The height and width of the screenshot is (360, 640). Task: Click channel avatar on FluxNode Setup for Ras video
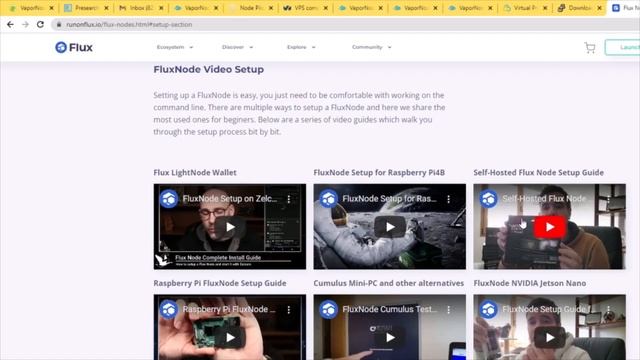(x=329, y=199)
